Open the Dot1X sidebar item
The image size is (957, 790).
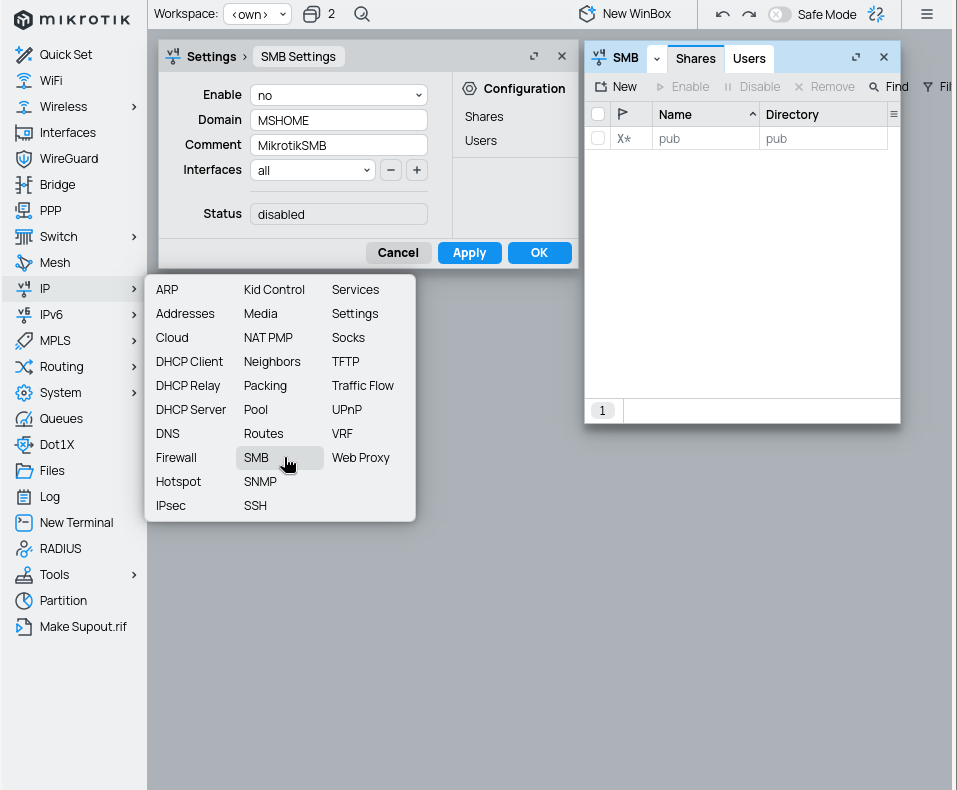click(x=57, y=444)
